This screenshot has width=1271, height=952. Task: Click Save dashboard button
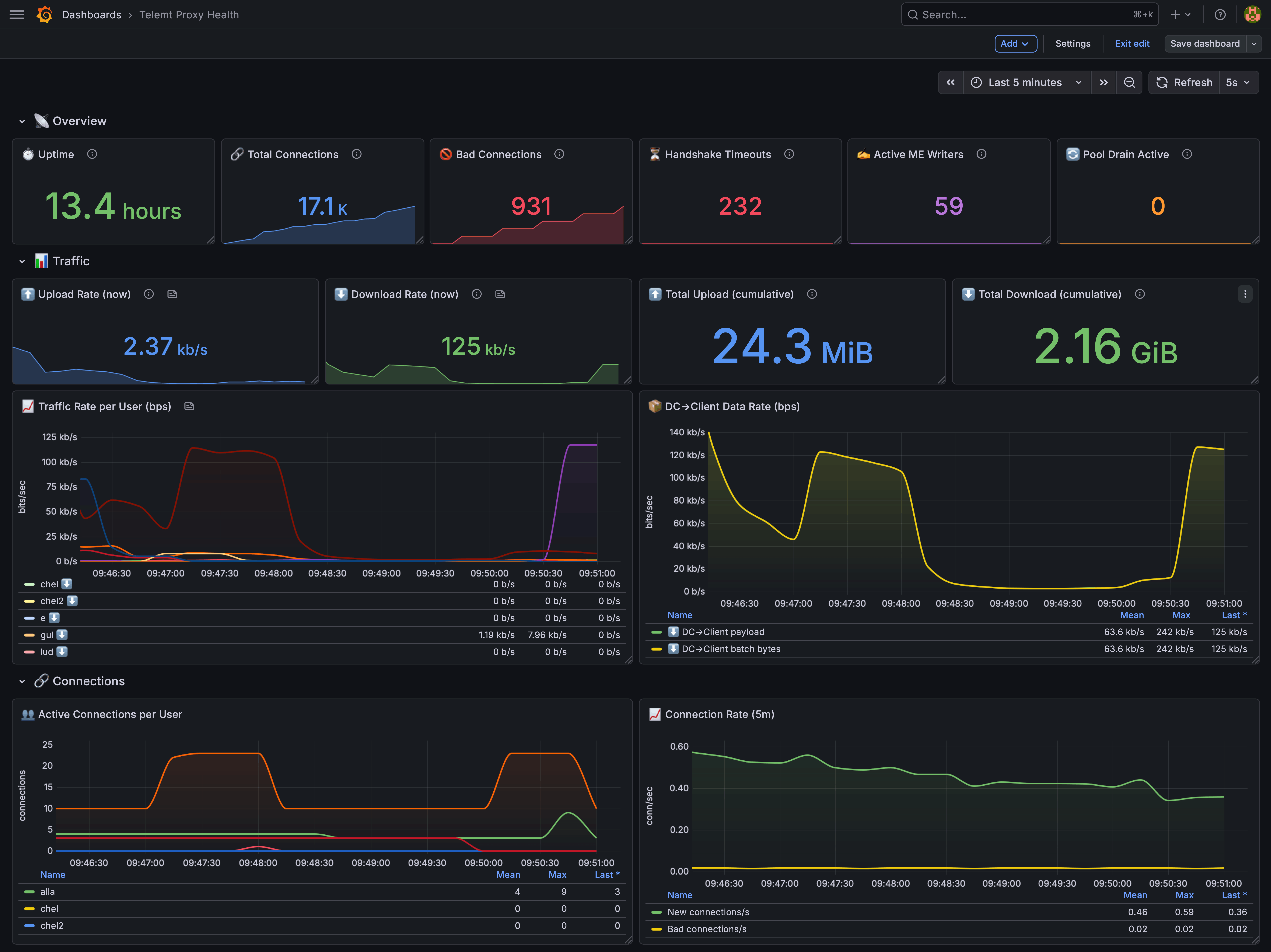click(x=1205, y=44)
